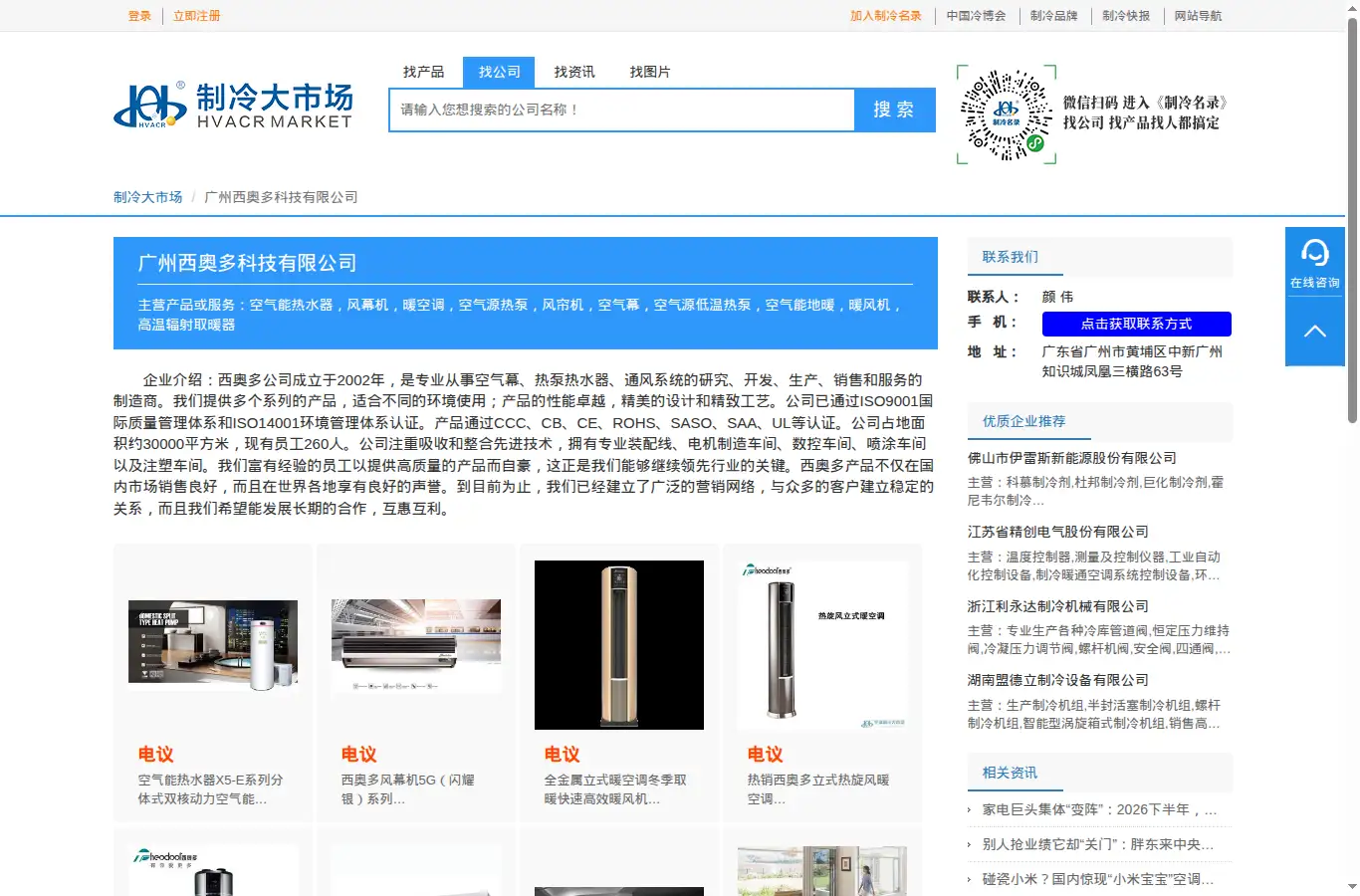Open 网站导航 in top navigation

point(1198,16)
